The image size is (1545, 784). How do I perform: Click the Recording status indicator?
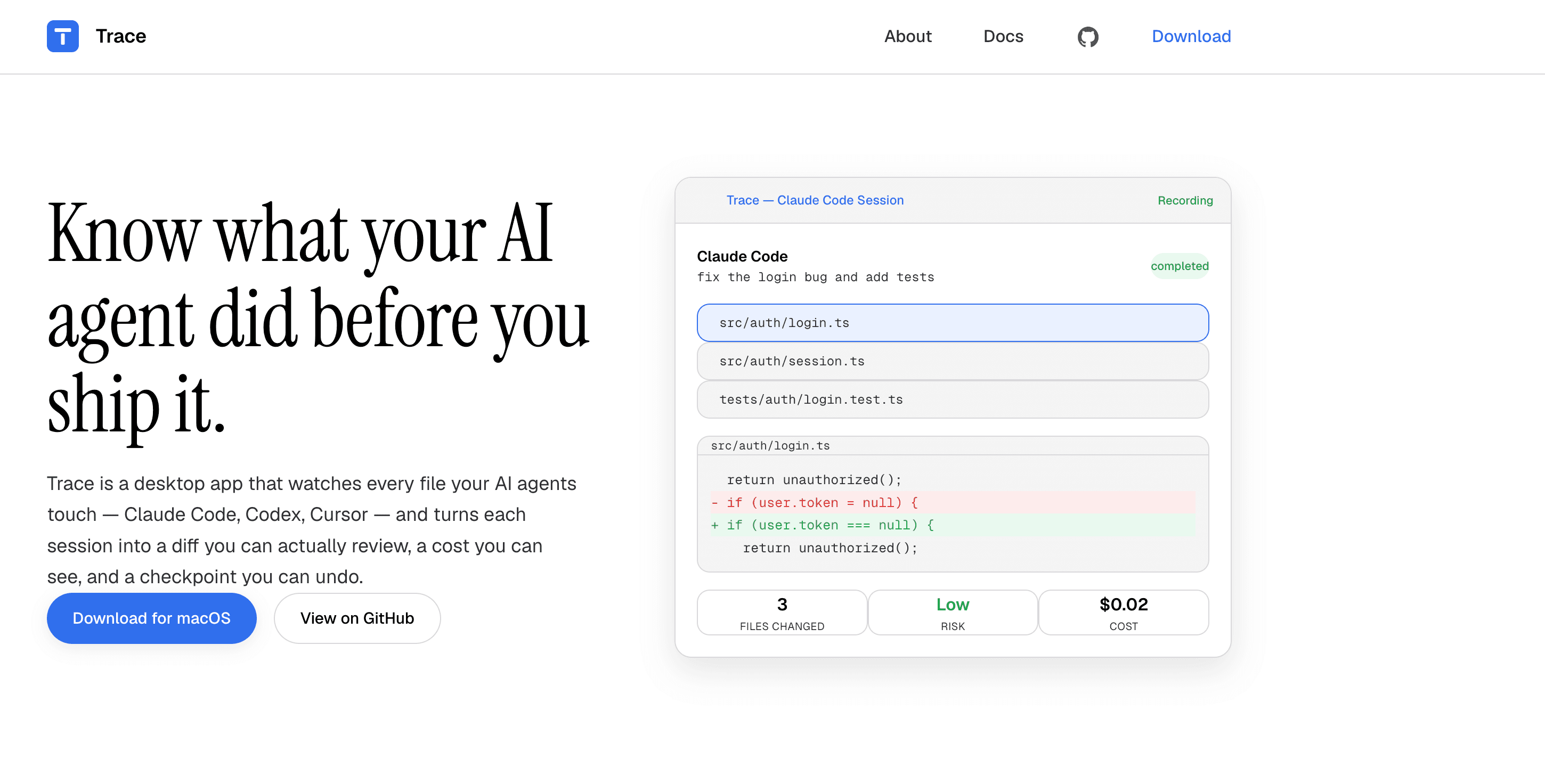coord(1184,200)
